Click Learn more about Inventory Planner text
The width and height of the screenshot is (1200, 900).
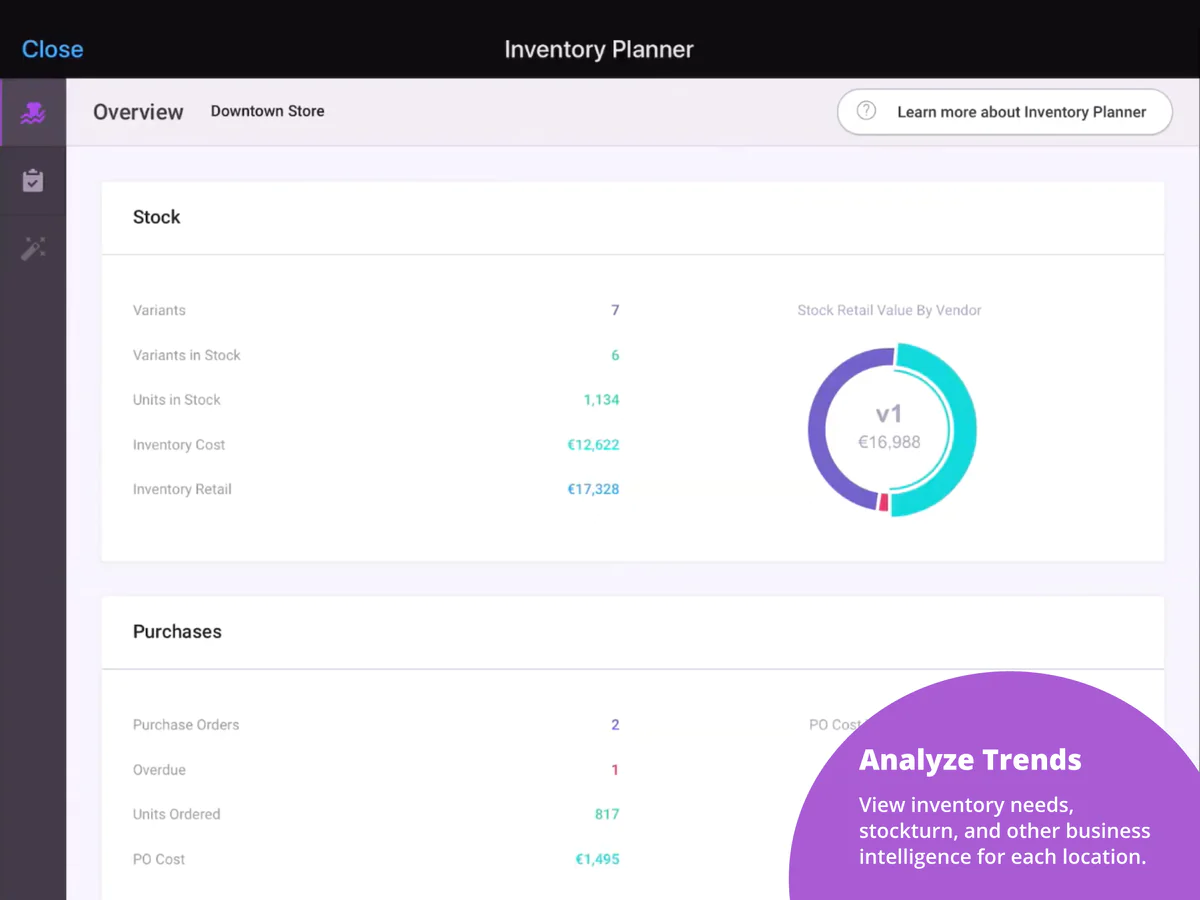(x=1021, y=112)
